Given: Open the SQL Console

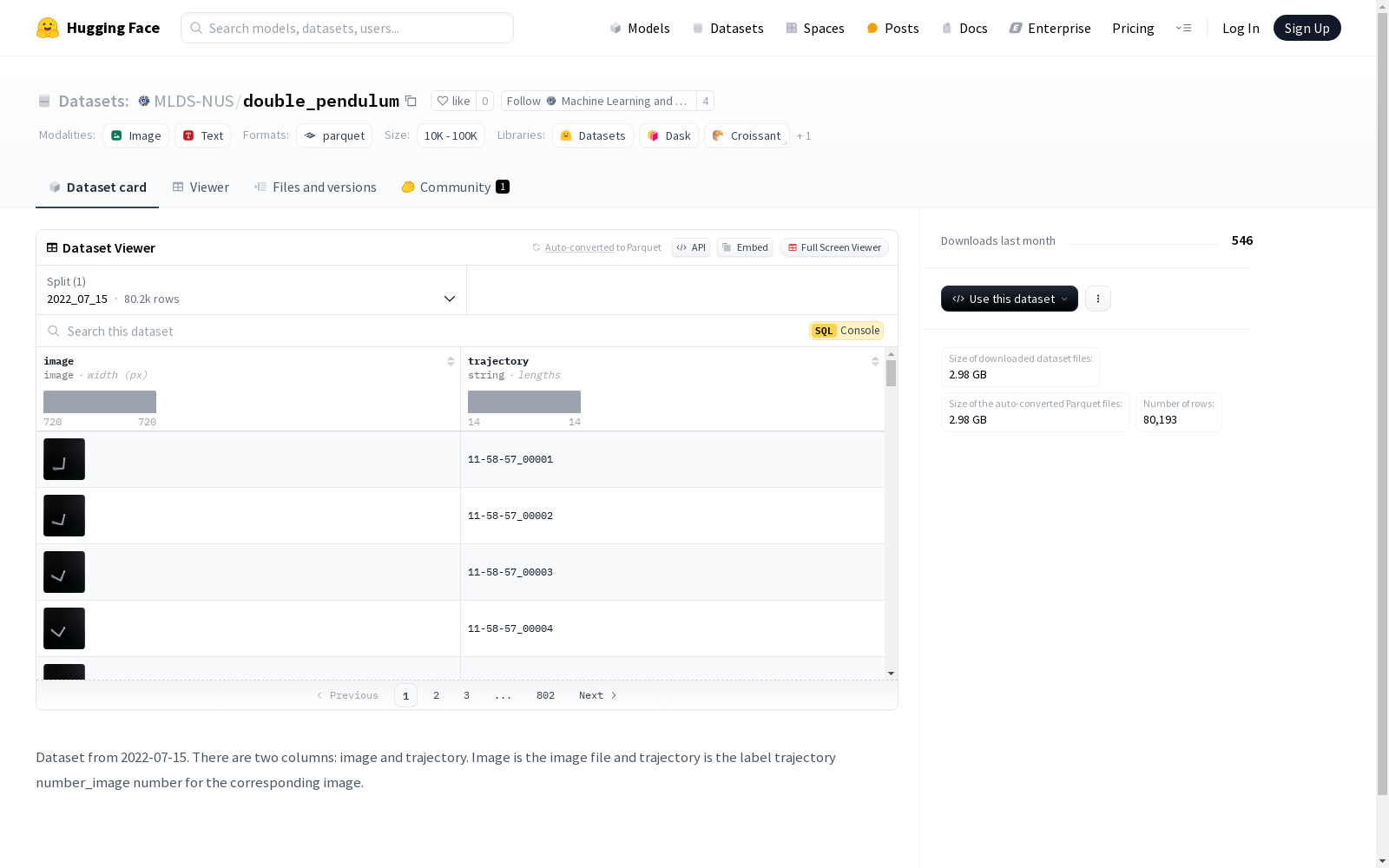Looking at the screenshot, I should pyautogui.click(x=846, y=331).
